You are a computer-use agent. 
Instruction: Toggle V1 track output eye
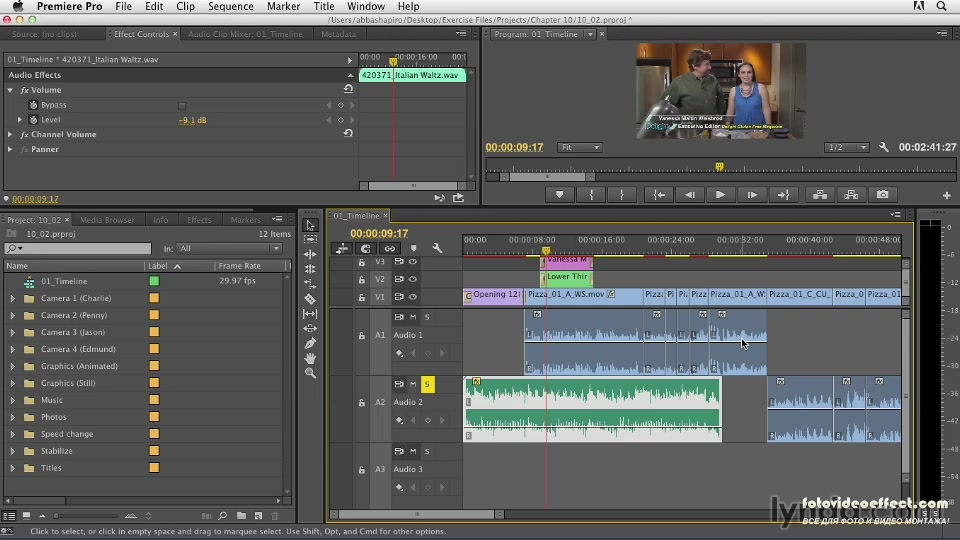(x=413, y=297)
